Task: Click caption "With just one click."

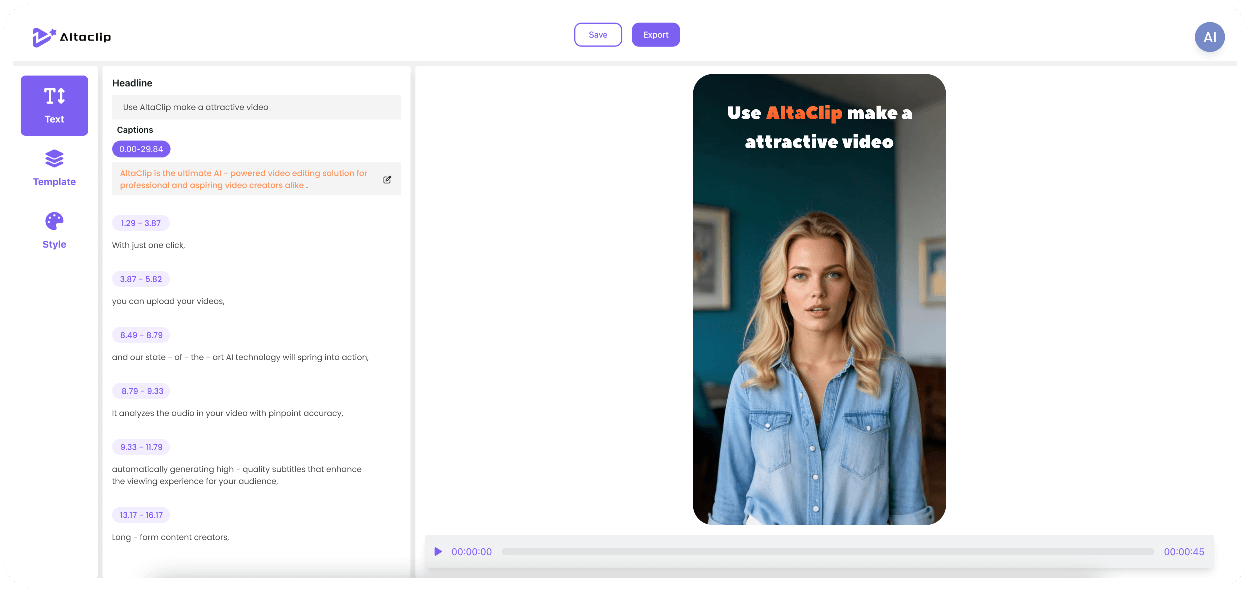Action: click(x=149, y=245)
